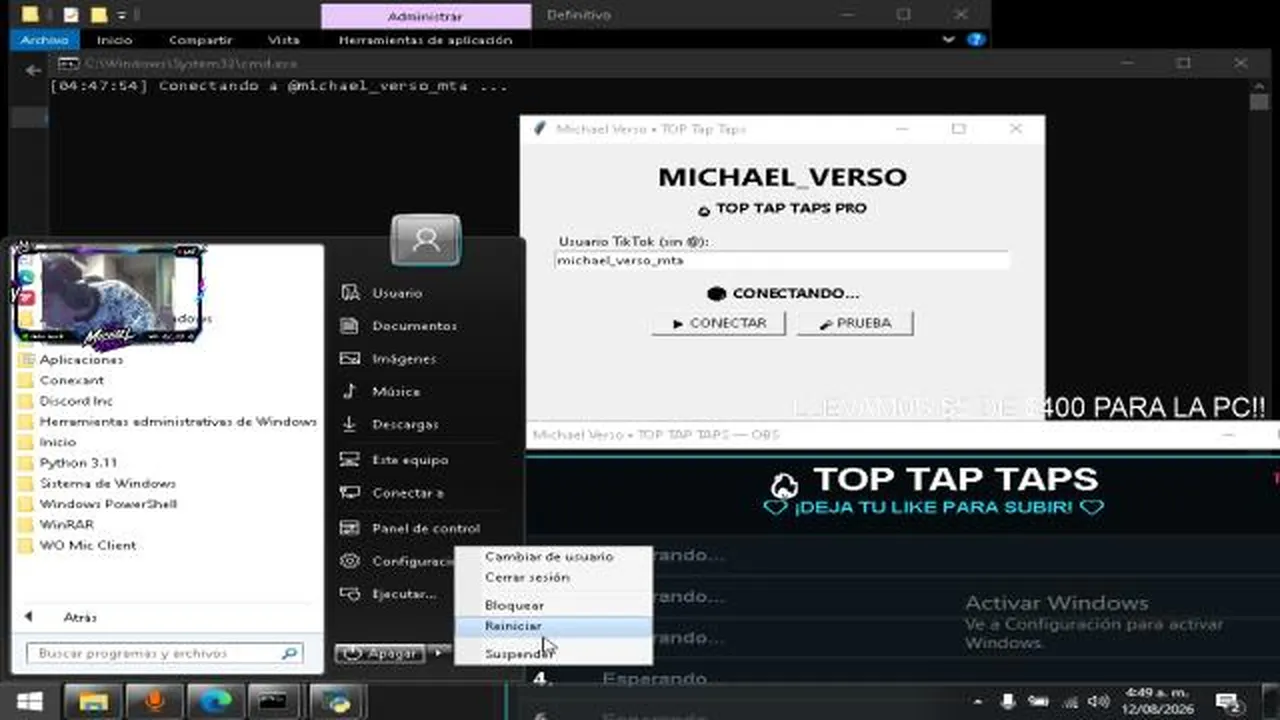Select Bloquear in the power menu
The image size is (1280, 720).
tap(553, 605)
